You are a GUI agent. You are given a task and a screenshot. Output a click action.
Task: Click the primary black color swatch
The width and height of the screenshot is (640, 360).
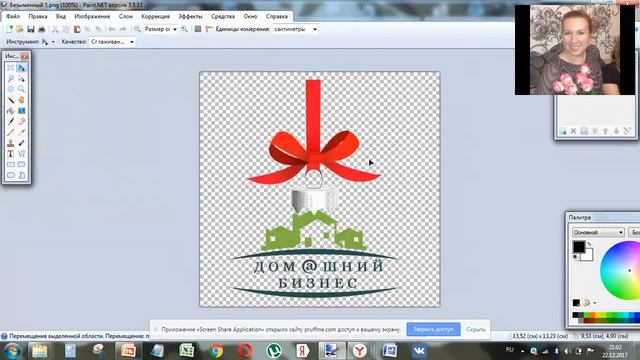coord(578,247)
